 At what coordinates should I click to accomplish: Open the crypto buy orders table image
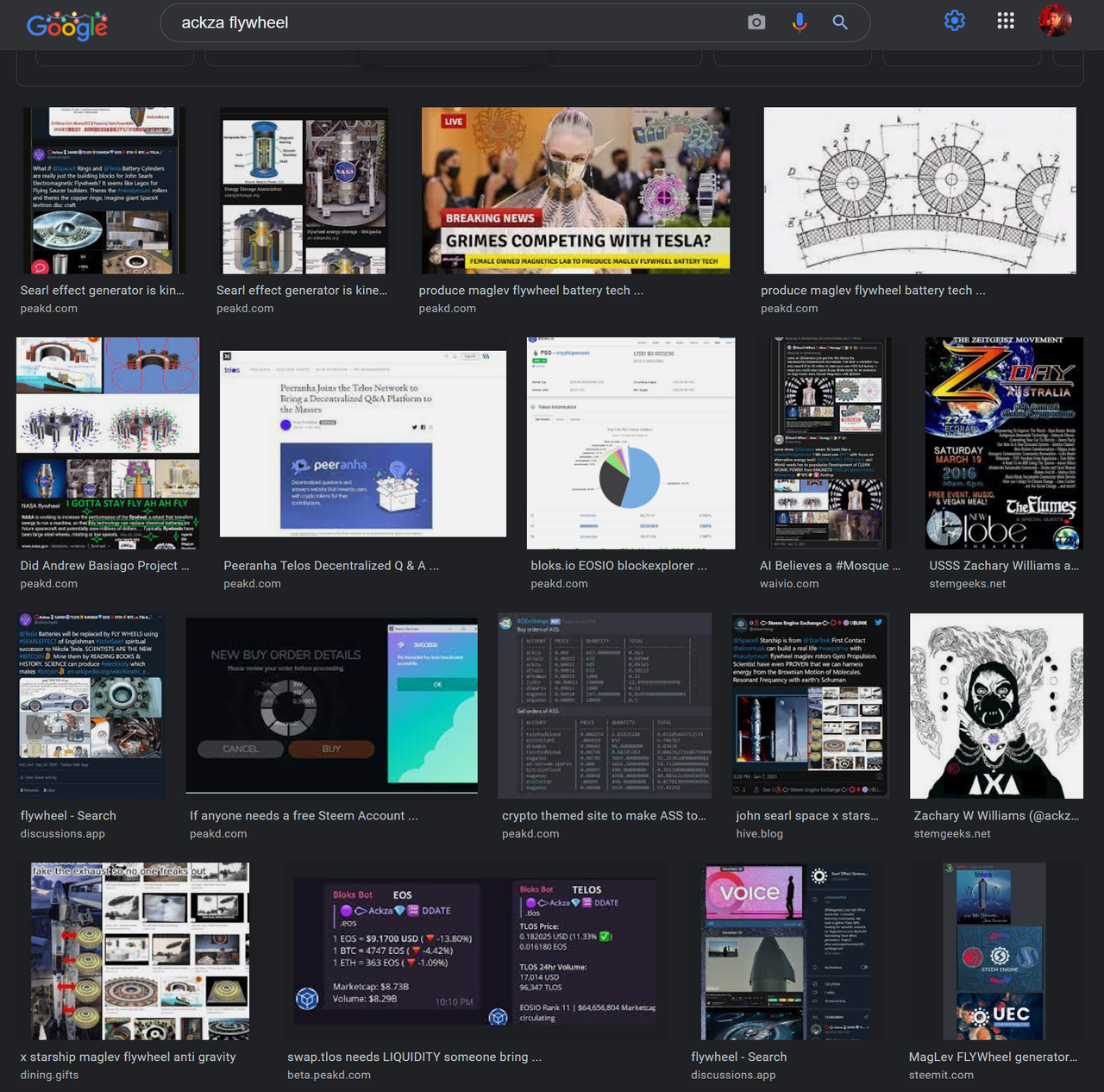tap(605, 706)
